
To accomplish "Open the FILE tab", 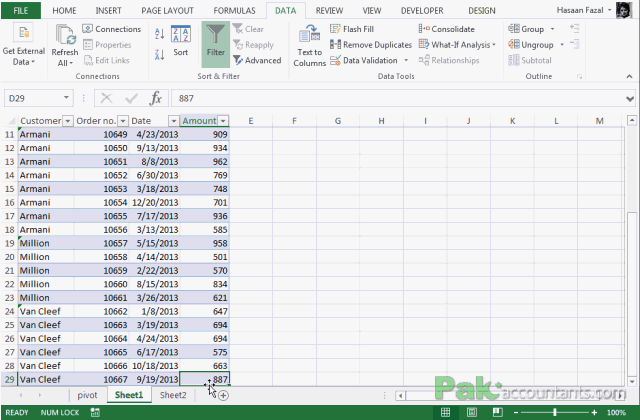I will 21,11.
